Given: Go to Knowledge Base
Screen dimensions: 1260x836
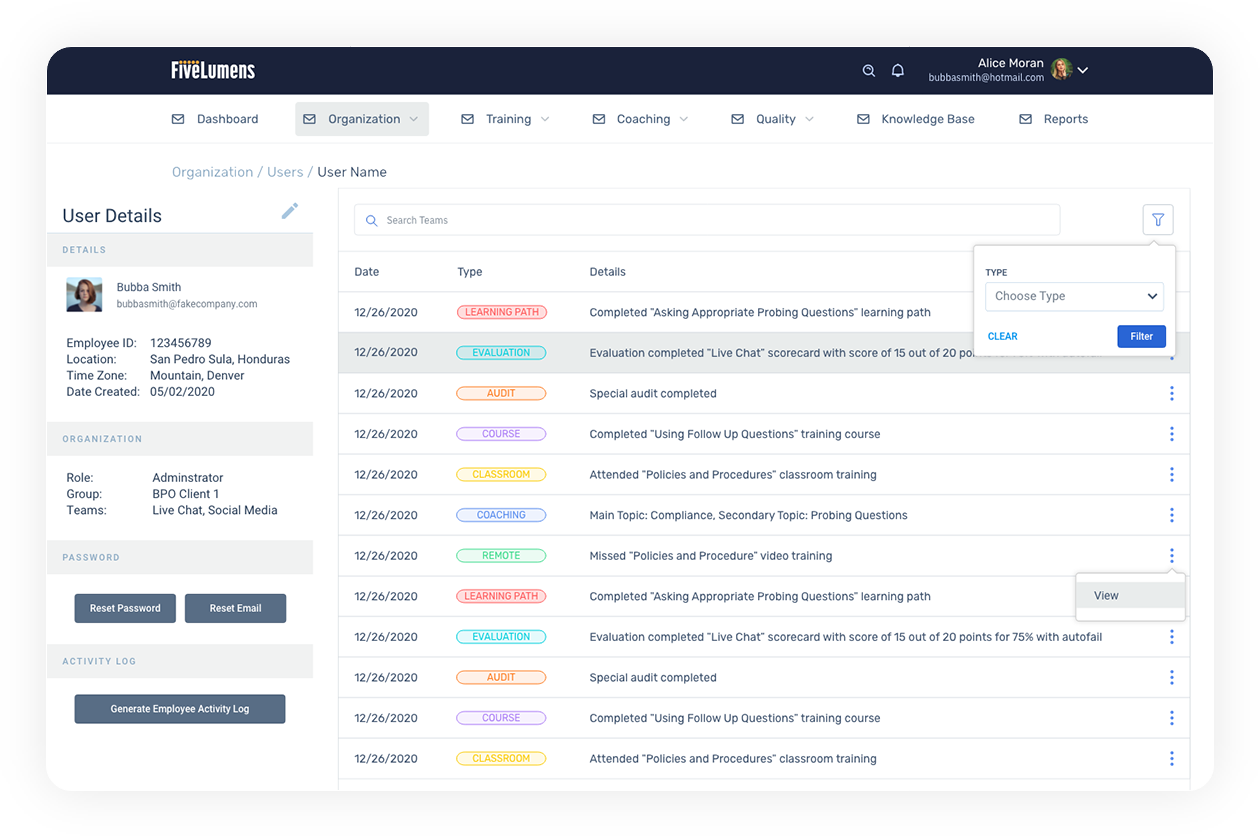Looking at the screenshot, I should pos(927,119).
